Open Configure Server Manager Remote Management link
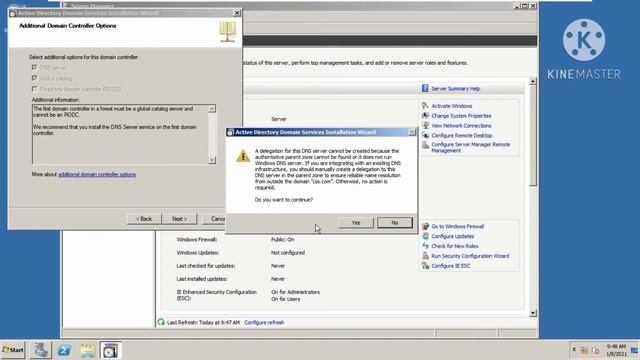Viewport: 640px width, 360px height. tap(471, 147)
